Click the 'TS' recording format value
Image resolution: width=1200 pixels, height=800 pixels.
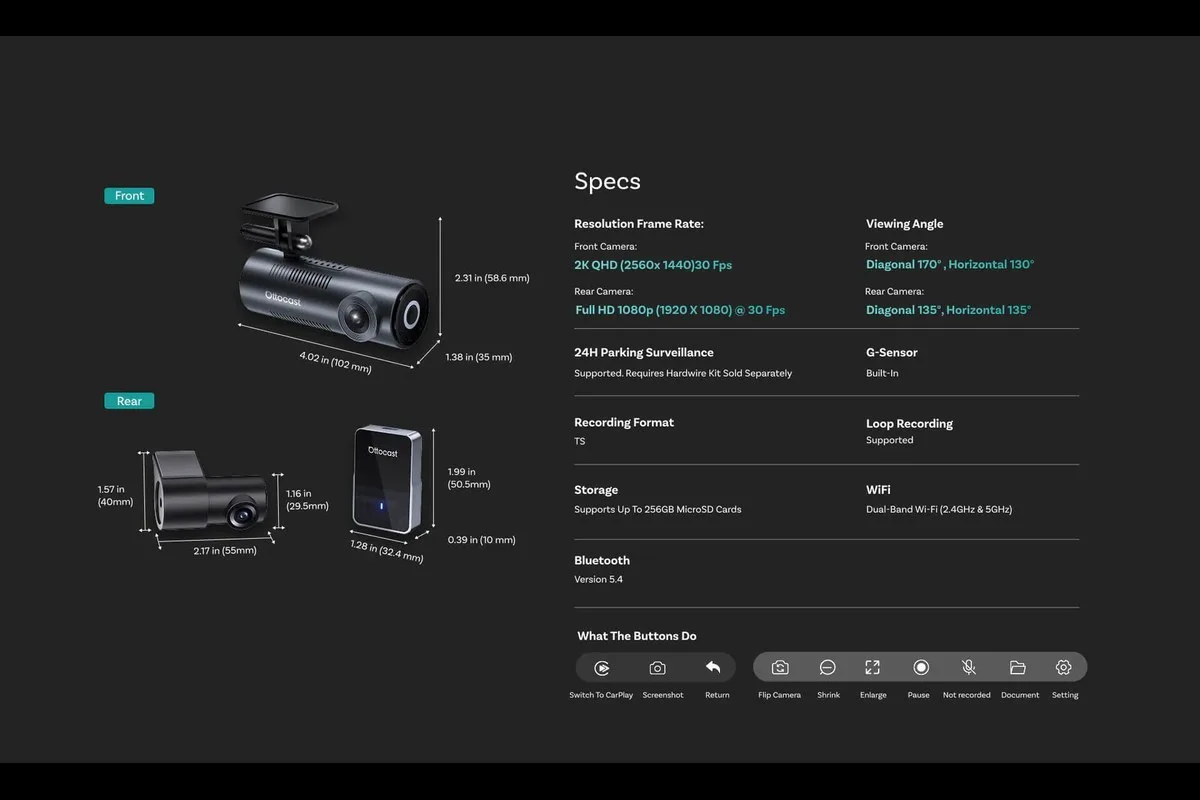pos(580,441)
